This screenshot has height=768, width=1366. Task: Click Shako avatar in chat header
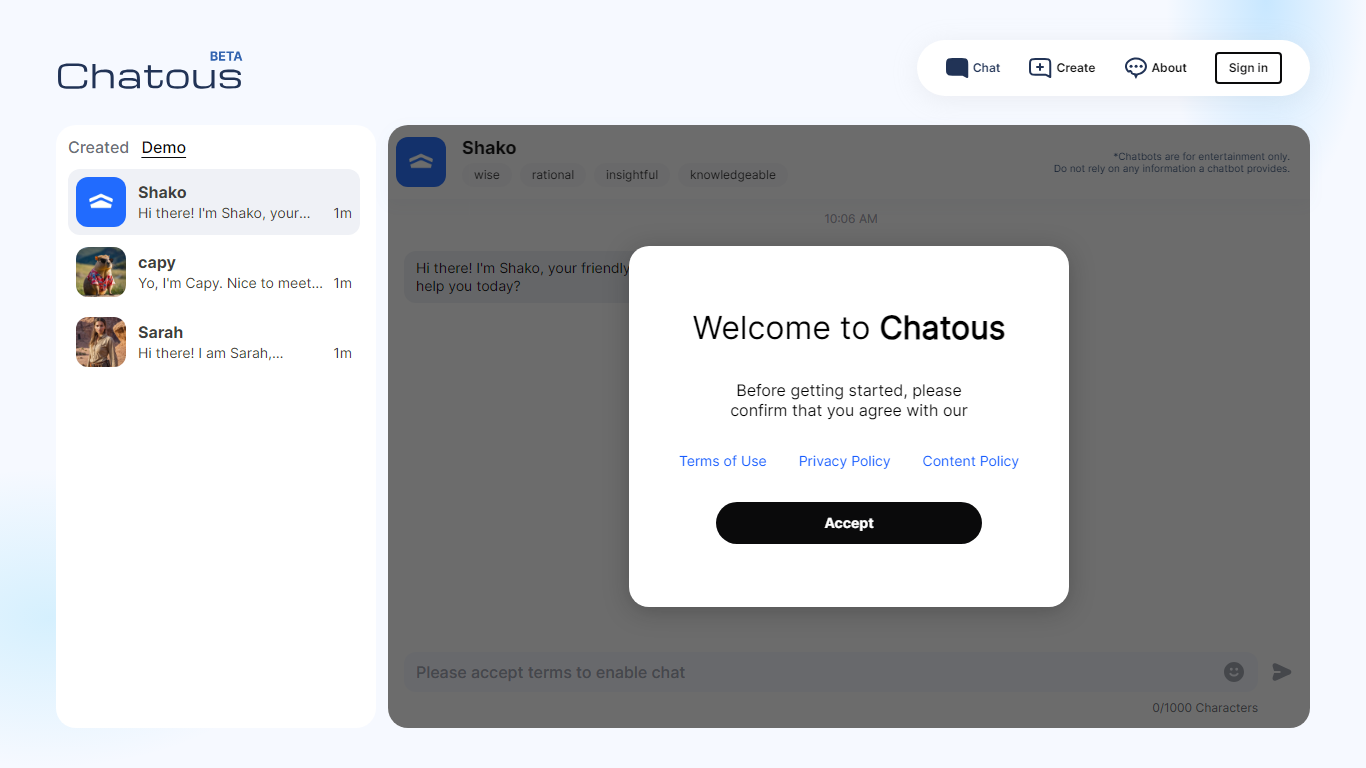pyautogui.click(x=421, y=162)
